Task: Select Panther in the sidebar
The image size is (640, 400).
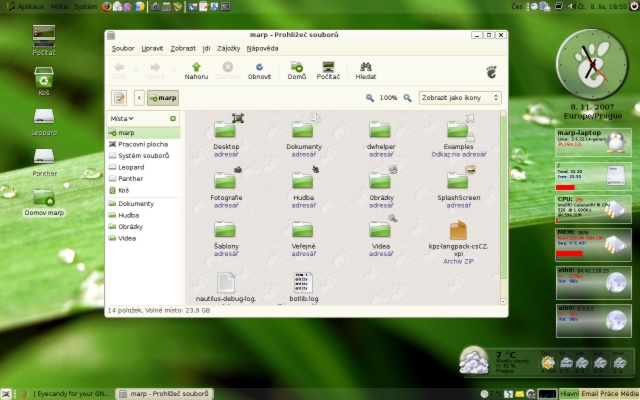Action: 144,178
